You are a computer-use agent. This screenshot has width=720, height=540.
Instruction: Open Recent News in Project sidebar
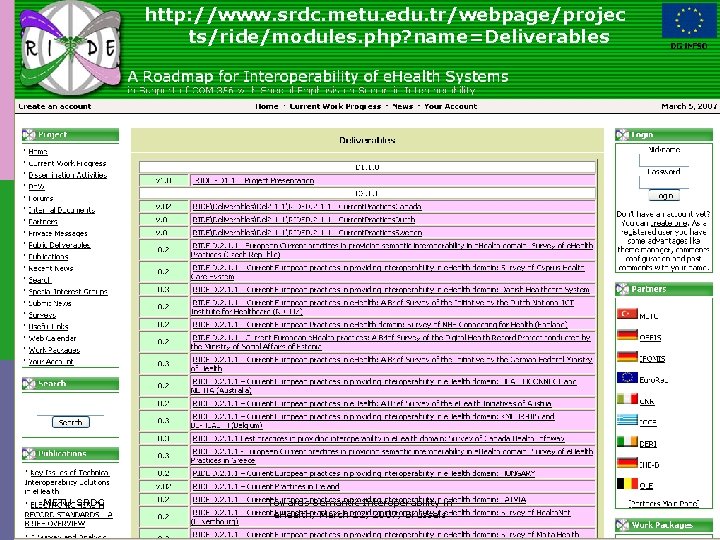click(51, 268)
